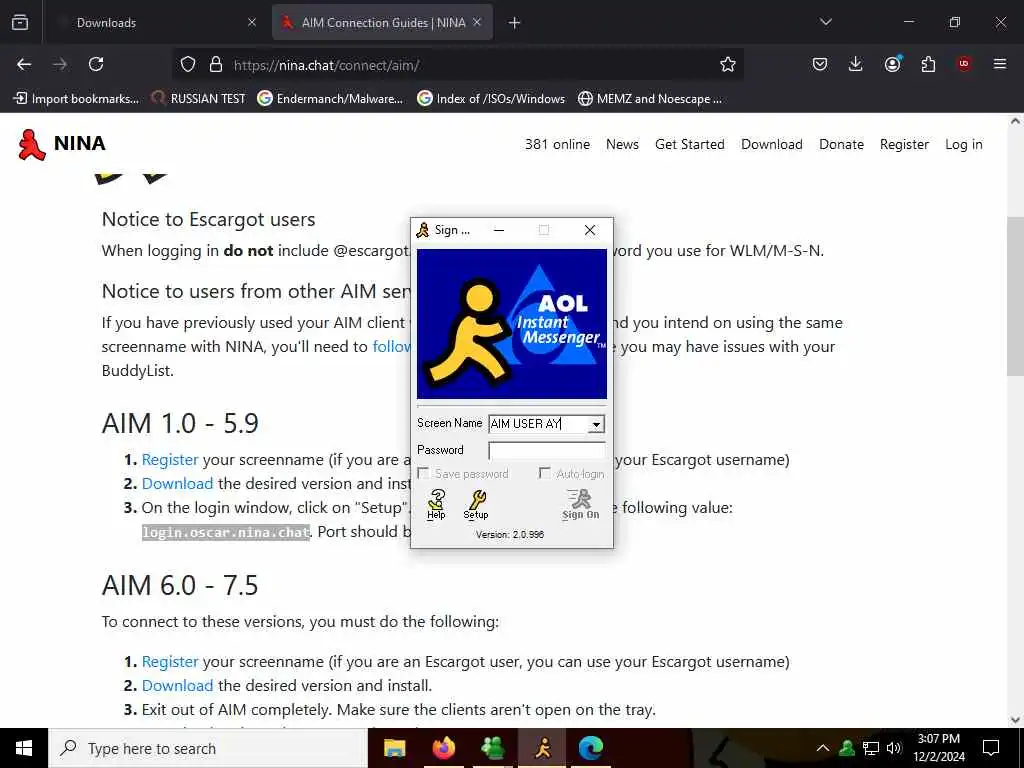
Task: Click the Import bookmarks button
Action: (x=76, y=99)
